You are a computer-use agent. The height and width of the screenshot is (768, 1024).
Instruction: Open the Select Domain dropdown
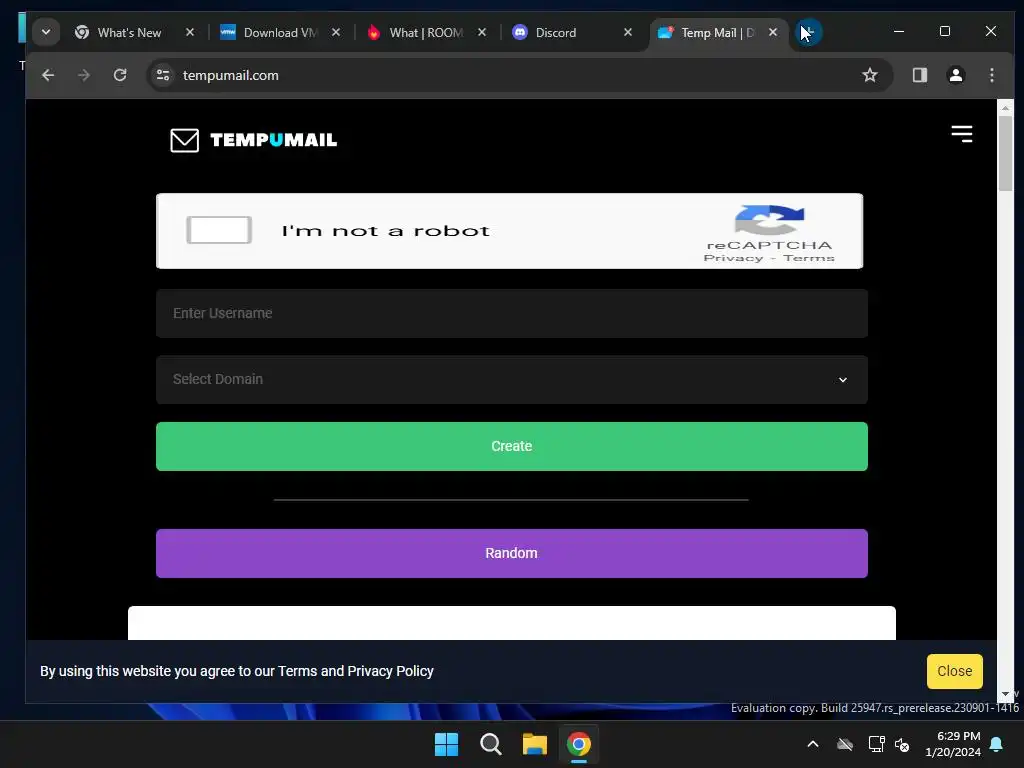click(x=511, y=379)
